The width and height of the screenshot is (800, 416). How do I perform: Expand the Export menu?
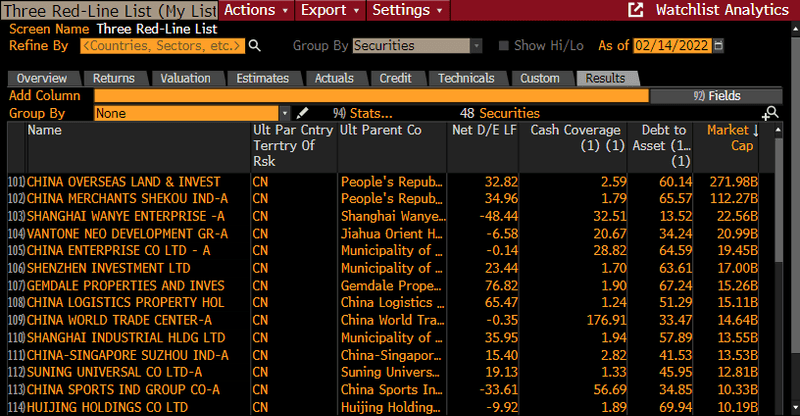329,10
